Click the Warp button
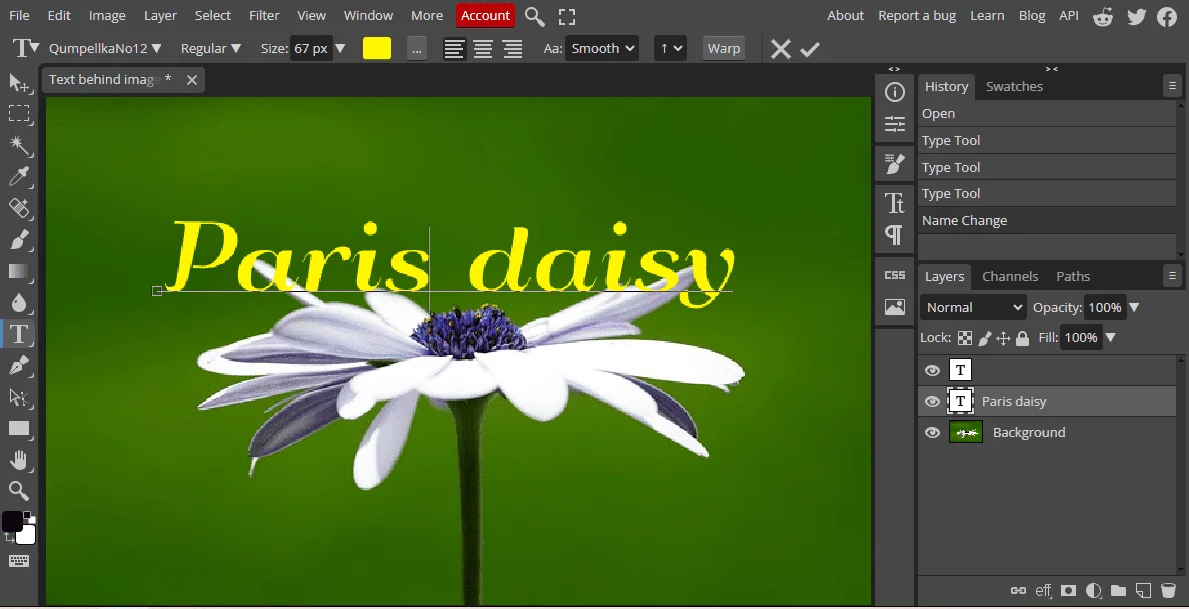 724,49
